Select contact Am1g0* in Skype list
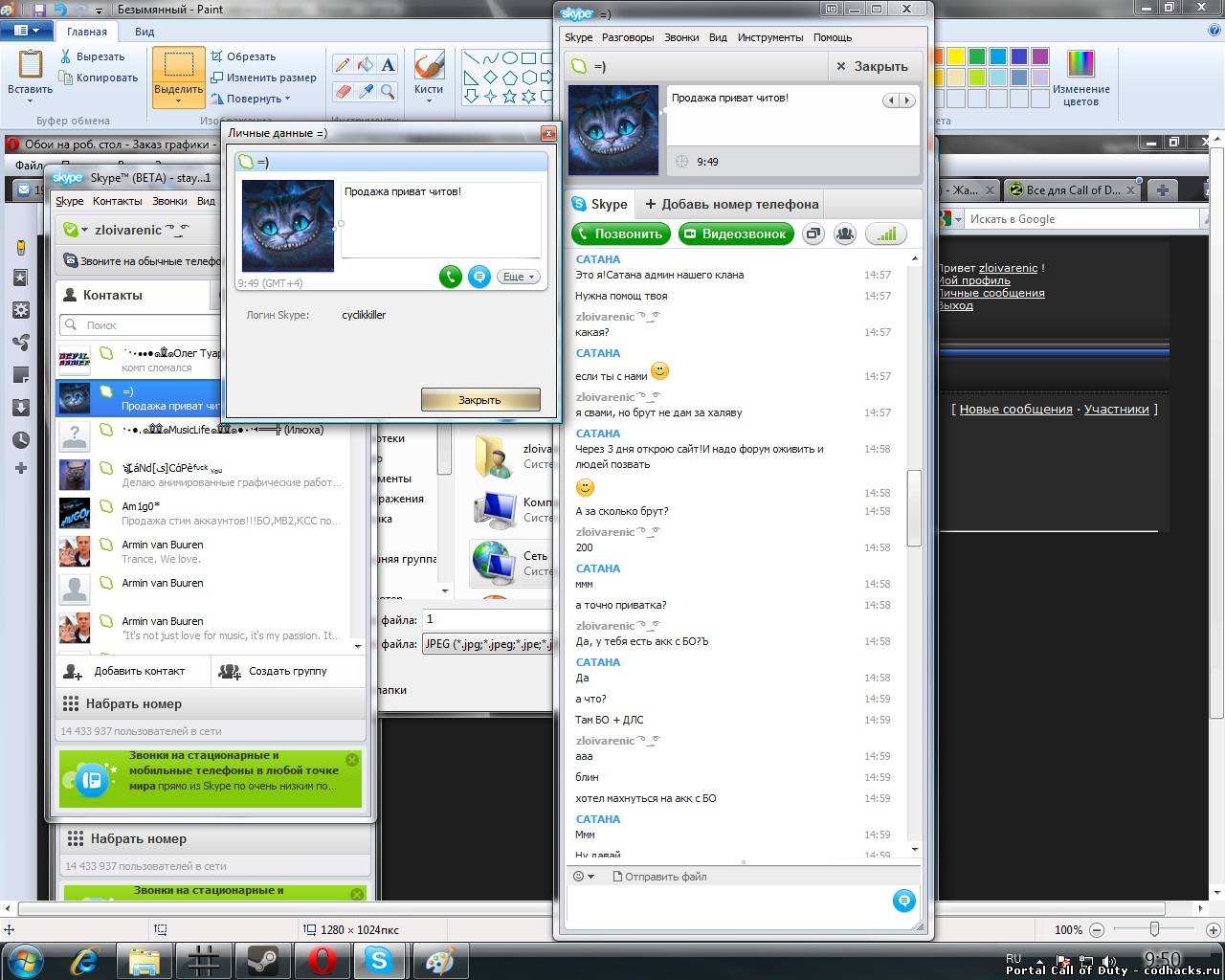Screen dimensions: 1225x980 (201, 513)
